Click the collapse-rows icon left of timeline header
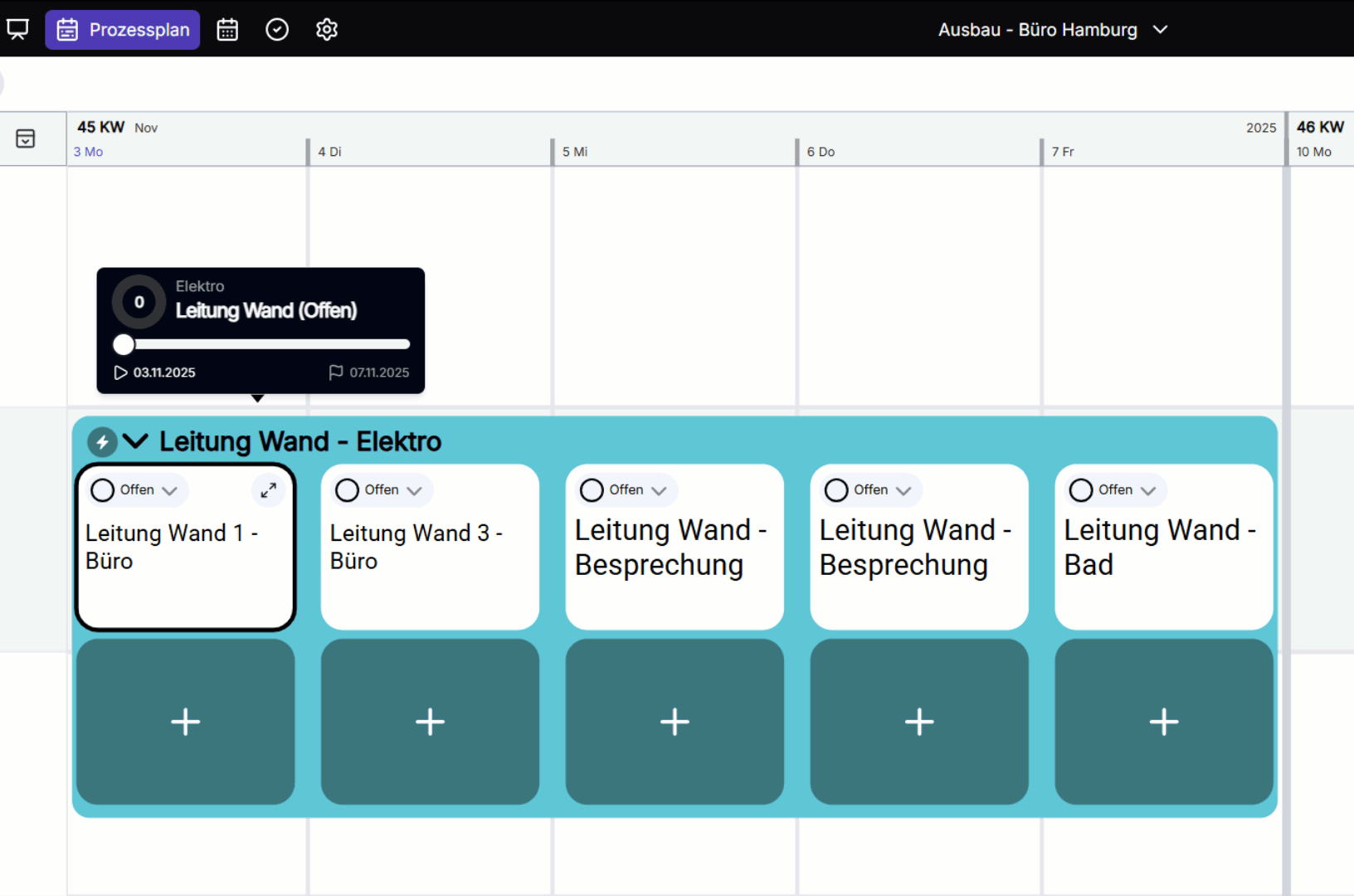Viewport: 1354px width, 896px height. click(26, 139)
